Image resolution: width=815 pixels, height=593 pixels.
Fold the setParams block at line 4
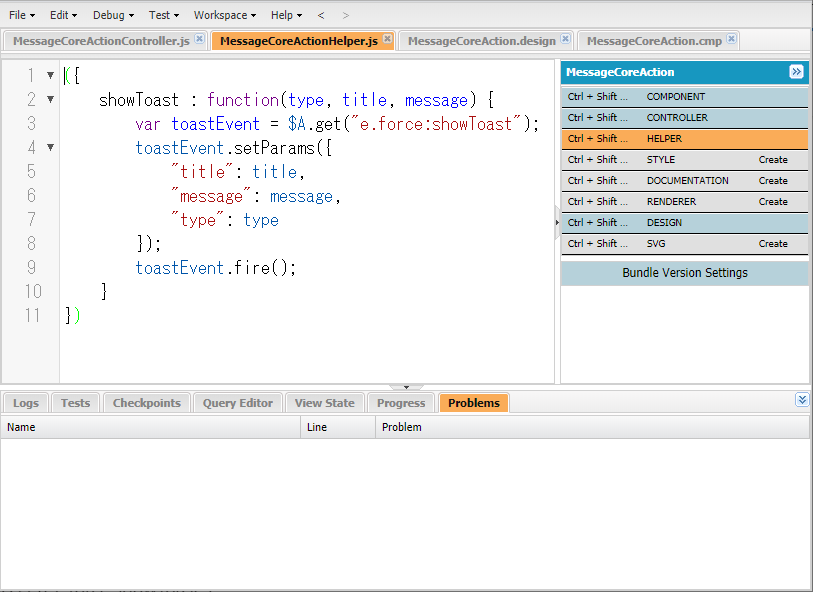pos(51,148)
